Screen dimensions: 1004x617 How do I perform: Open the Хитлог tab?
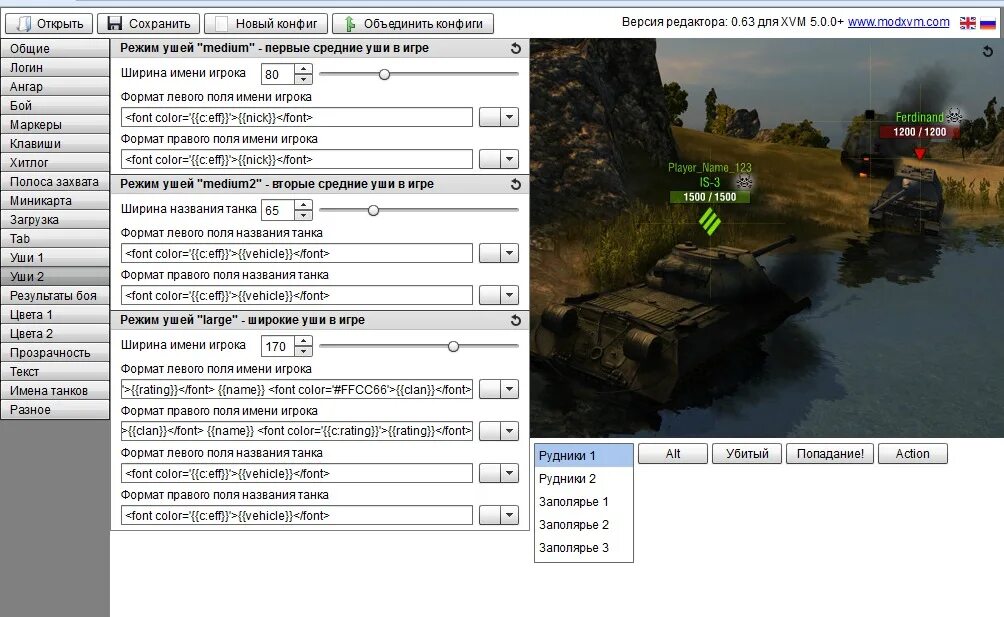55,163
